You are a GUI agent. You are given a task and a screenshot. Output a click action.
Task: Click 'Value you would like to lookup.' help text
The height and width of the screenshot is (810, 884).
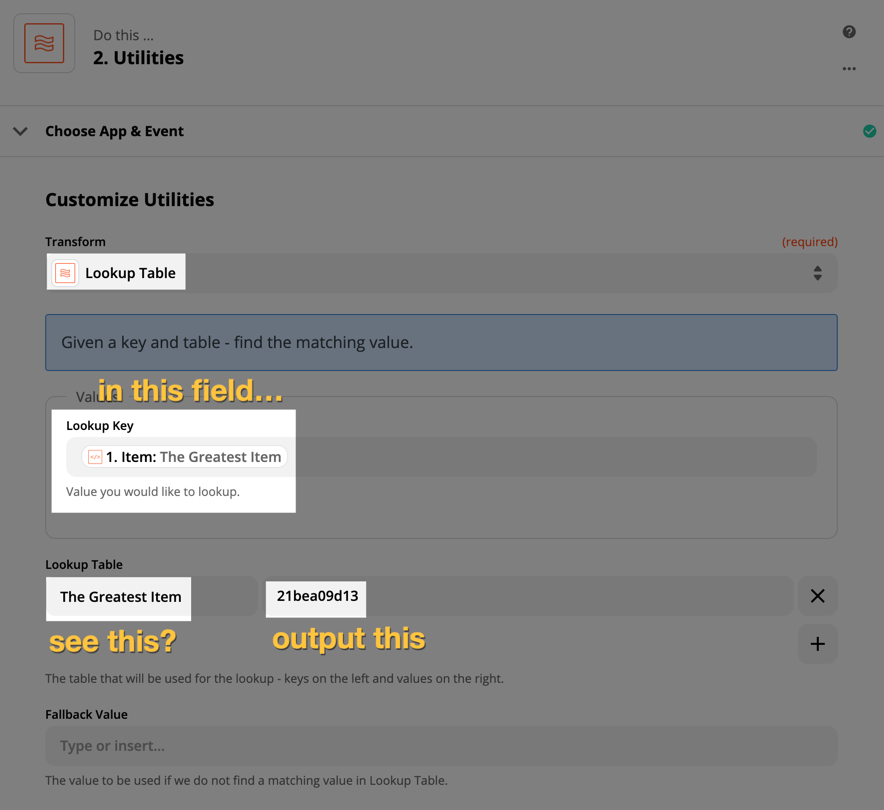coord(153,492)
